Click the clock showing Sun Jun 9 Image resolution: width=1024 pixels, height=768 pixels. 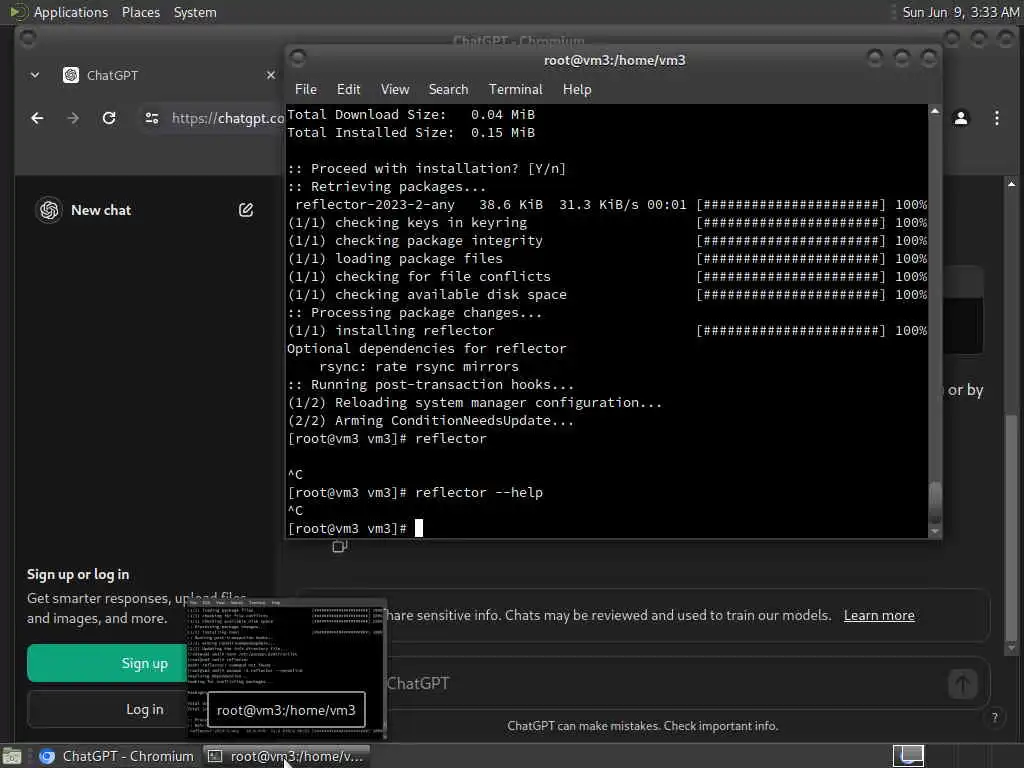click(x=961, y=12)
